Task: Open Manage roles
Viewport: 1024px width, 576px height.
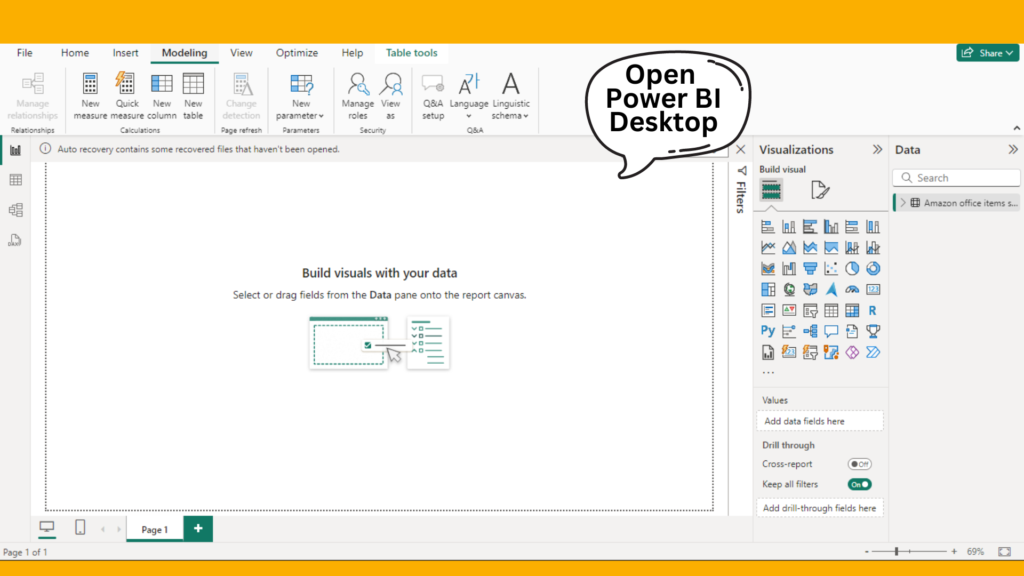Action: click(357, 96)
